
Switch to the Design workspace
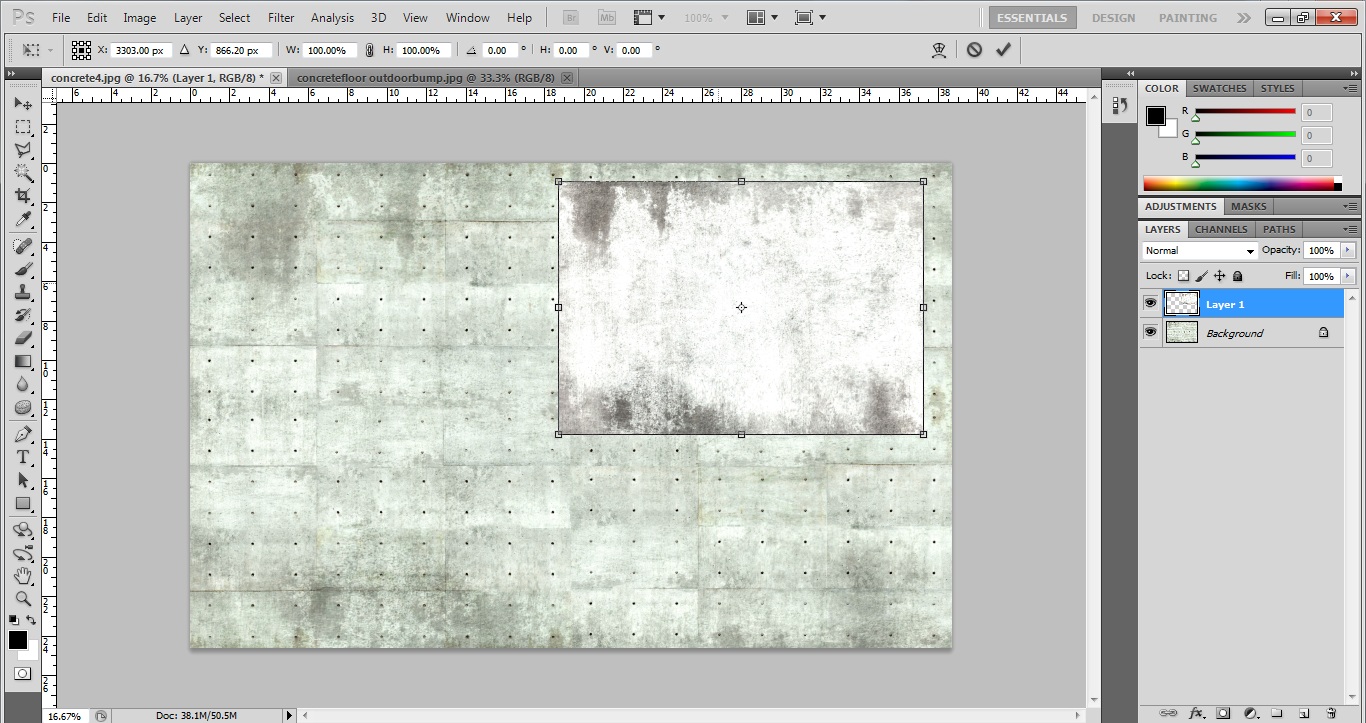pos(1113,18)
